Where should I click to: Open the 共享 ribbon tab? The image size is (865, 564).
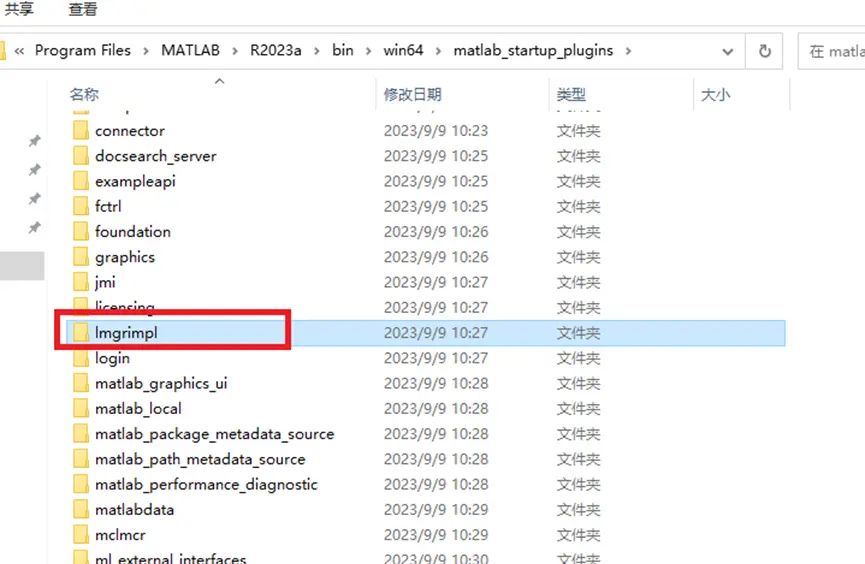[18, 9]
